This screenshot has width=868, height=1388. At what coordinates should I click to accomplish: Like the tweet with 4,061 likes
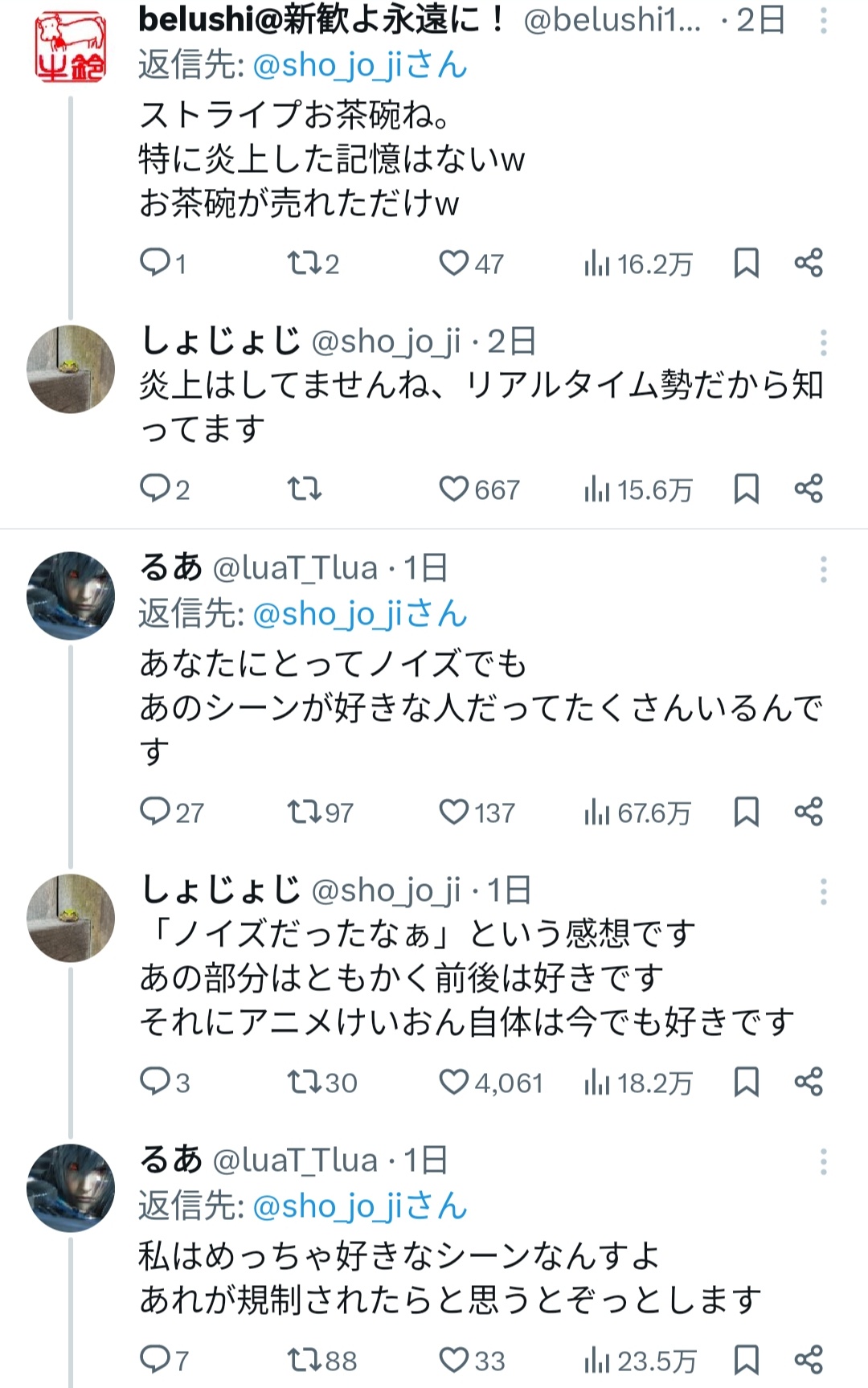[x=454, y=1082]
